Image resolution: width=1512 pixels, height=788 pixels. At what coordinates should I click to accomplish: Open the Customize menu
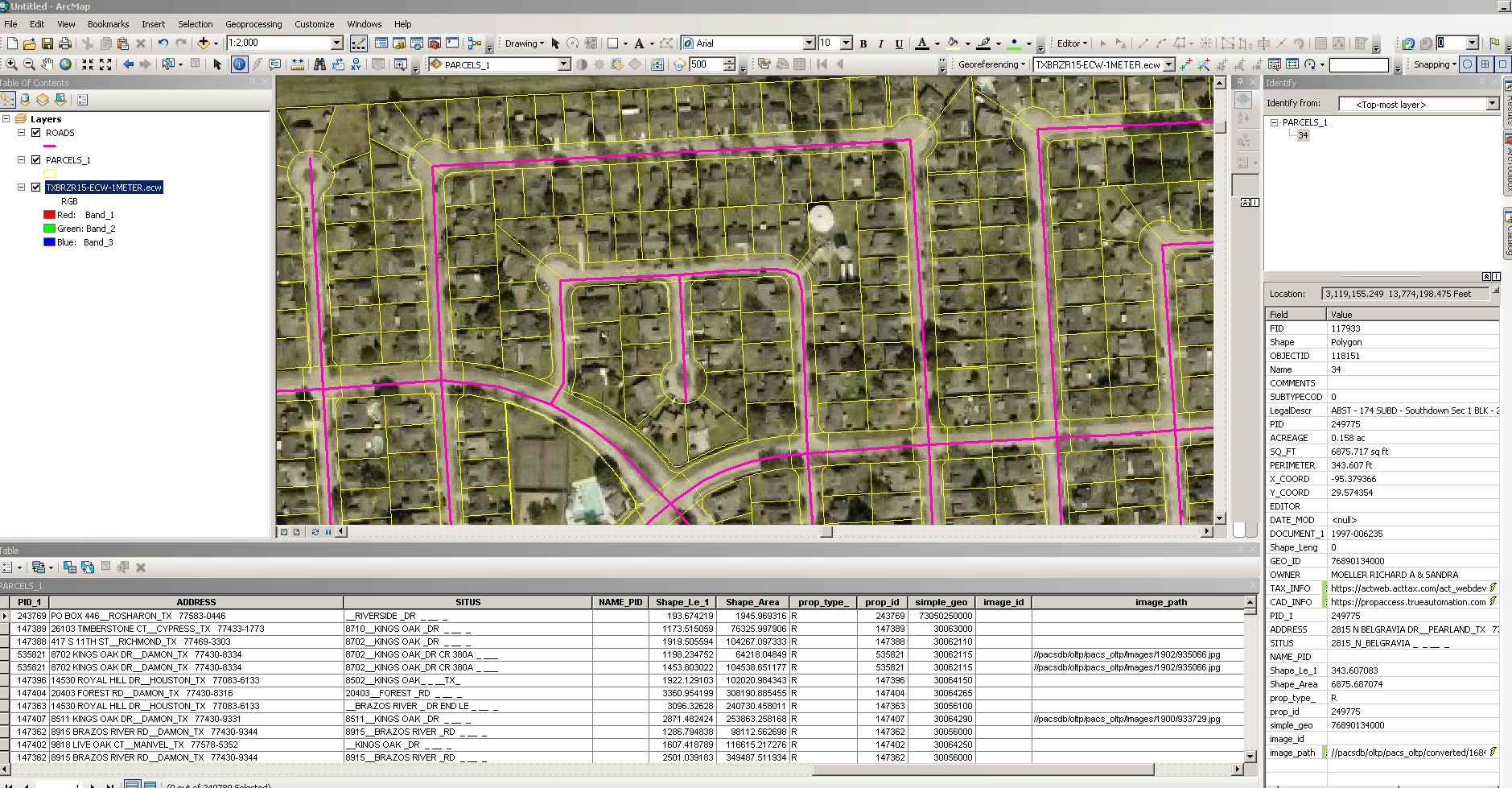point(314,24)
